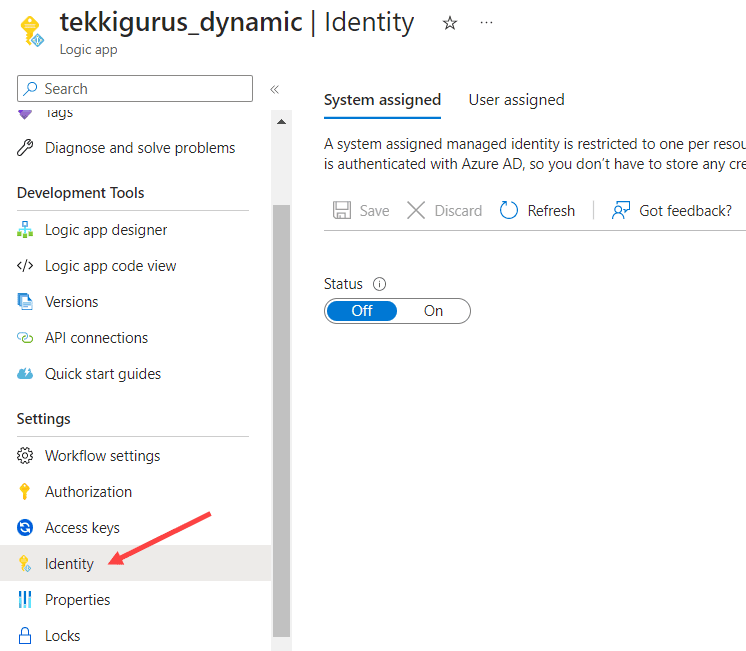The image size is (746, 651).
Task: Open Workflow settings
Action: [103, 456]
